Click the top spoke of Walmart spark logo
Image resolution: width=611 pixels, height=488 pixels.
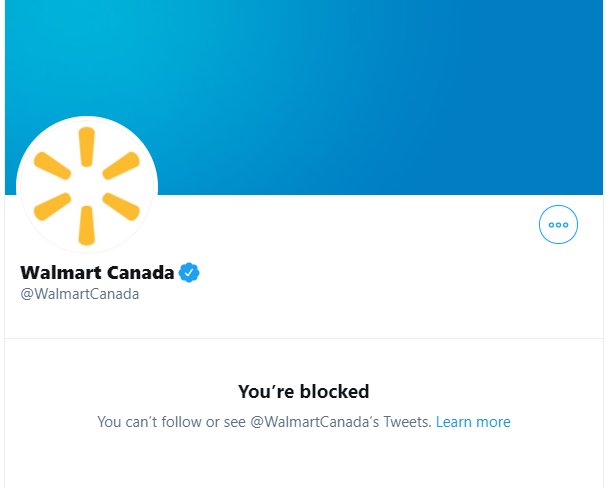point(87,147)
